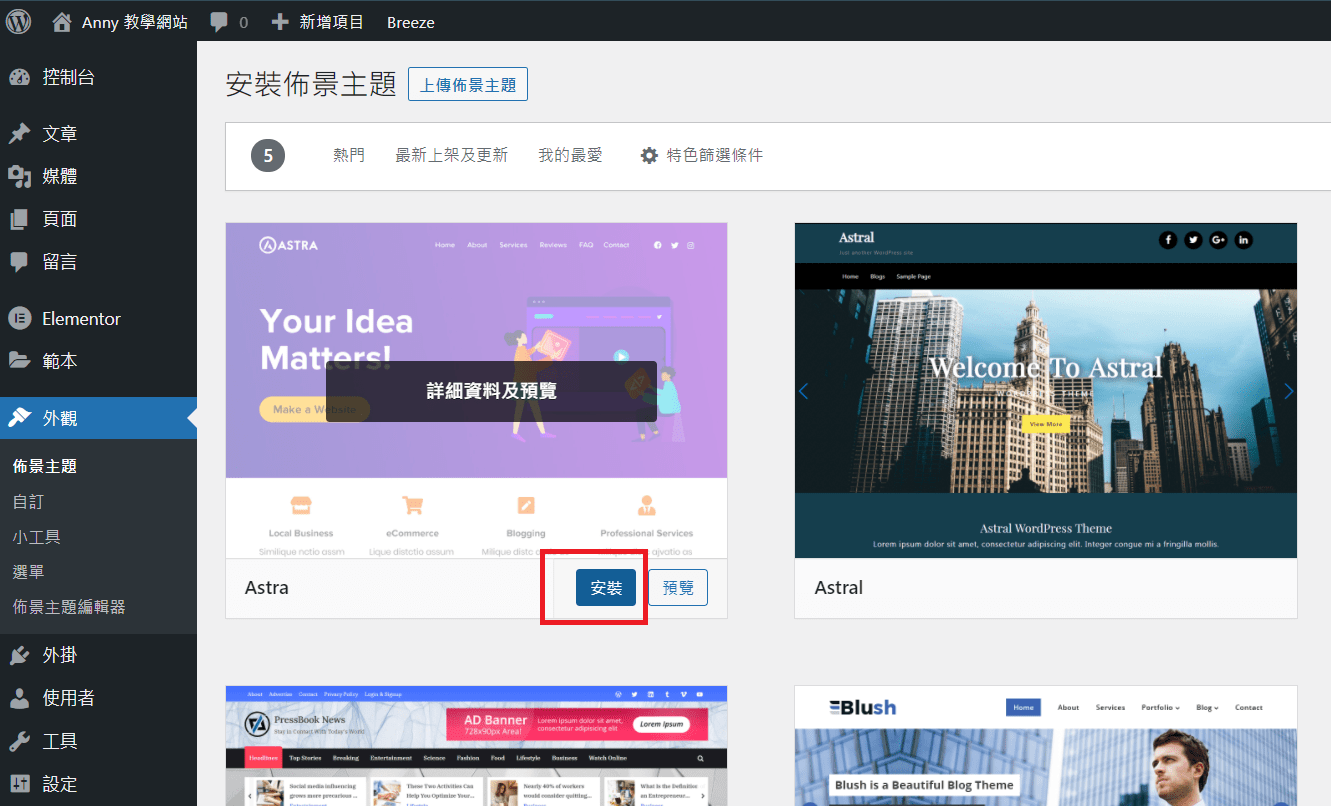Click the Astra theme name label
This screenshot has height=806, width=1331.
click(267, 588)
